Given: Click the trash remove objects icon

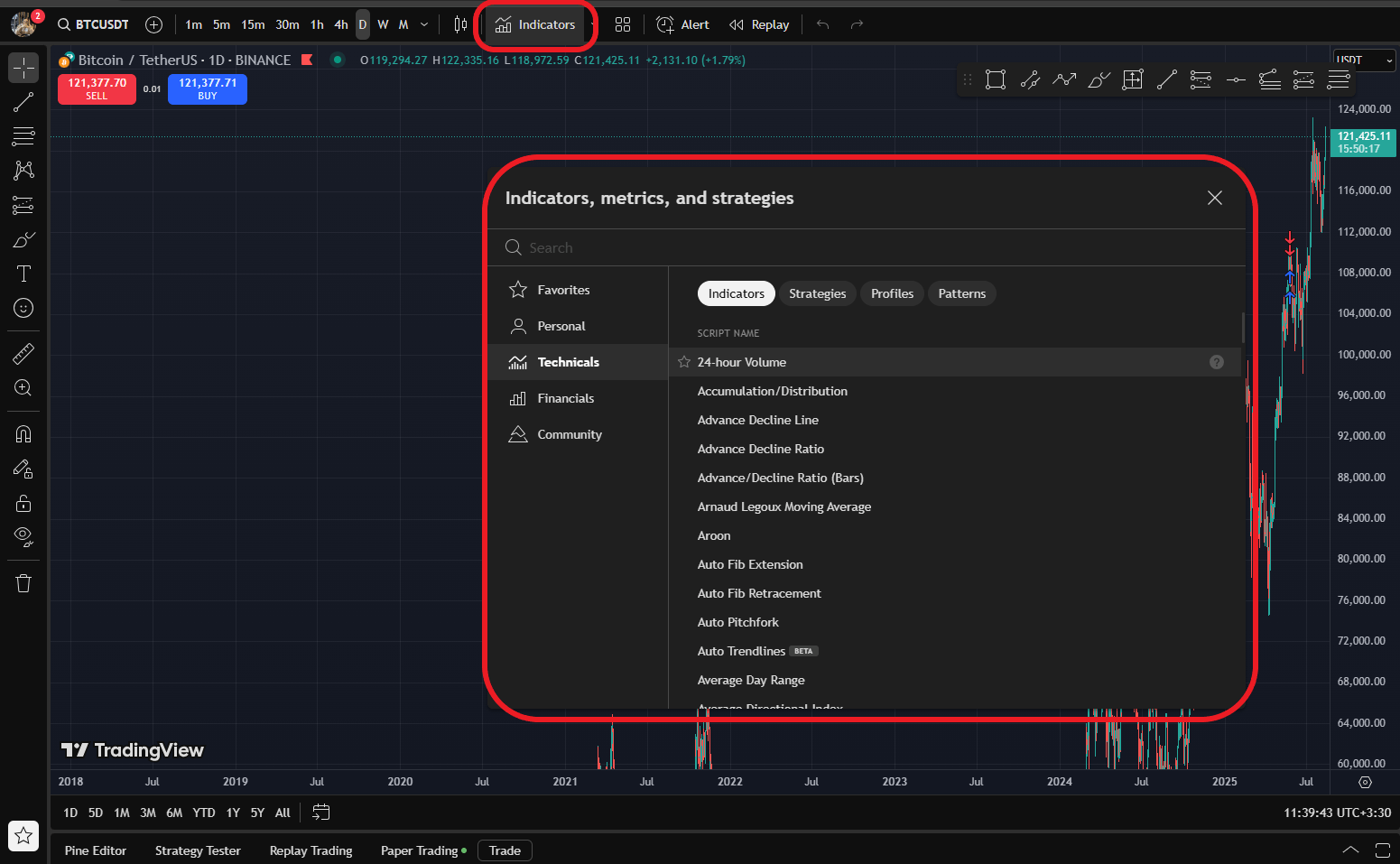Looking at the screenshot, I should coord(23,583).
